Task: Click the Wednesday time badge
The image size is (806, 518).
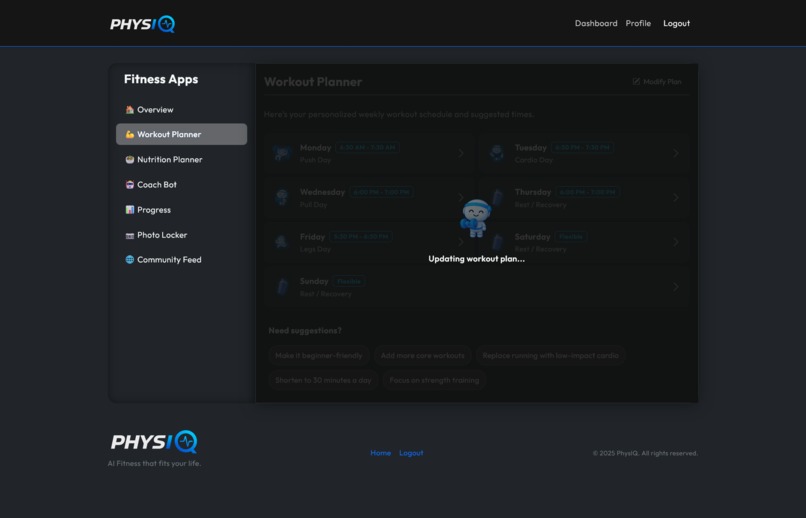Action: click(x=381, y=192)
